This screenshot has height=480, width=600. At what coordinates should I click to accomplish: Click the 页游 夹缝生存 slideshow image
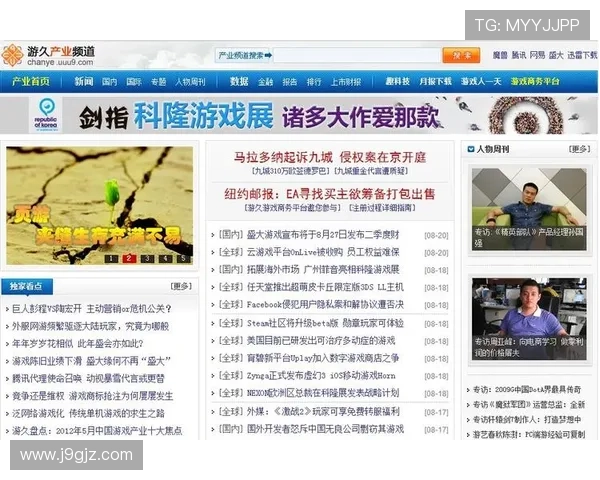[99, 206]
